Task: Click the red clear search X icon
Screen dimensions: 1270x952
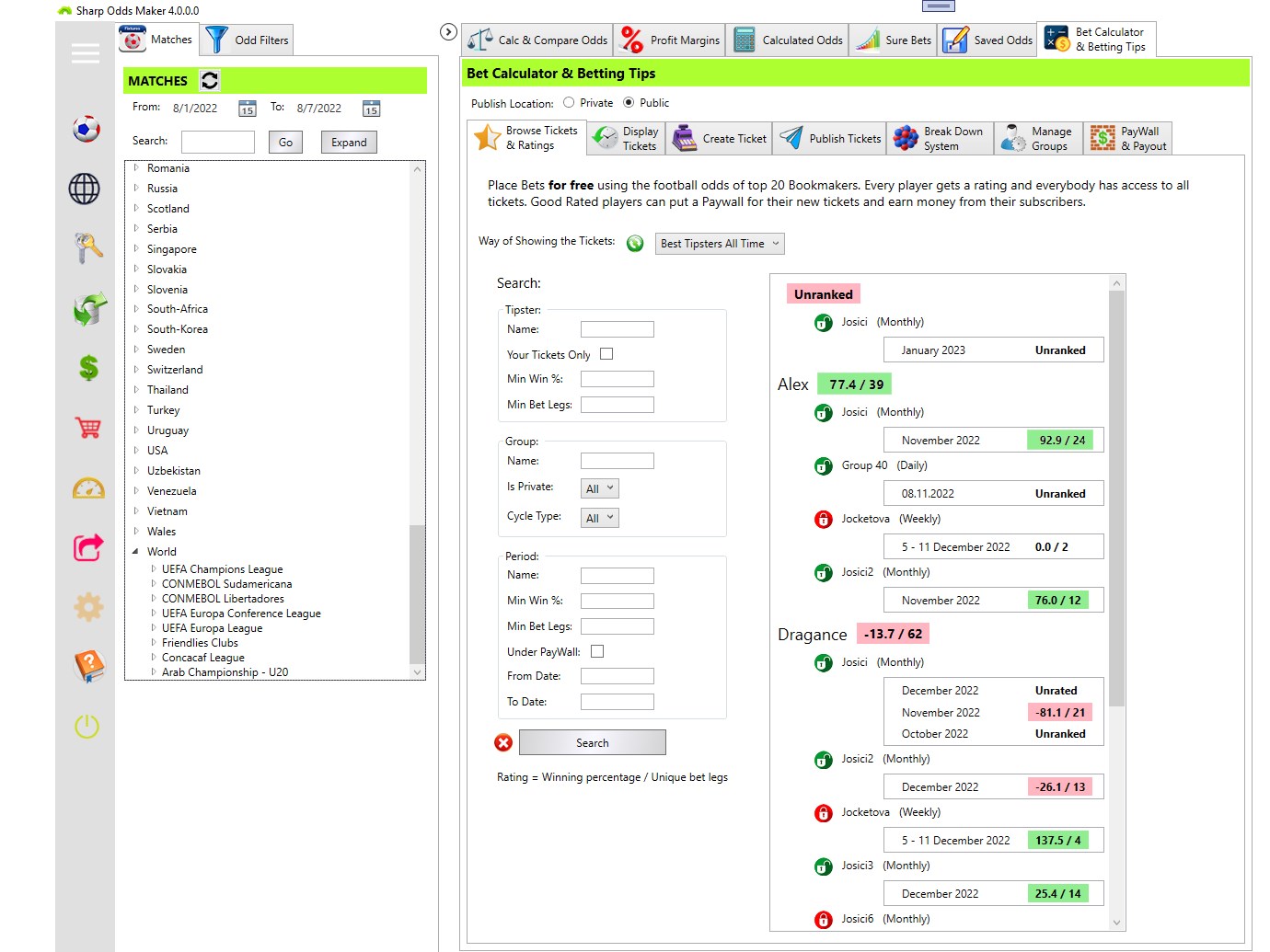Action: pyautogui.click(x=503, y=742)
